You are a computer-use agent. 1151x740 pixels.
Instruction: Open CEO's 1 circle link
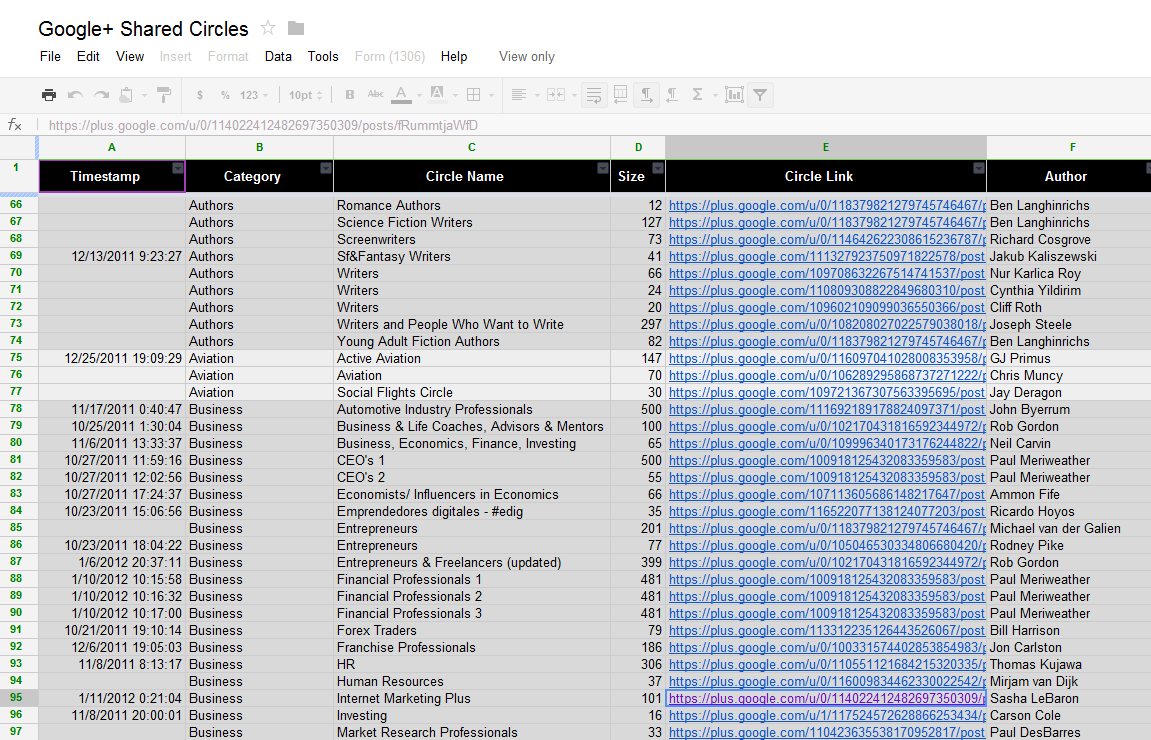827,460
